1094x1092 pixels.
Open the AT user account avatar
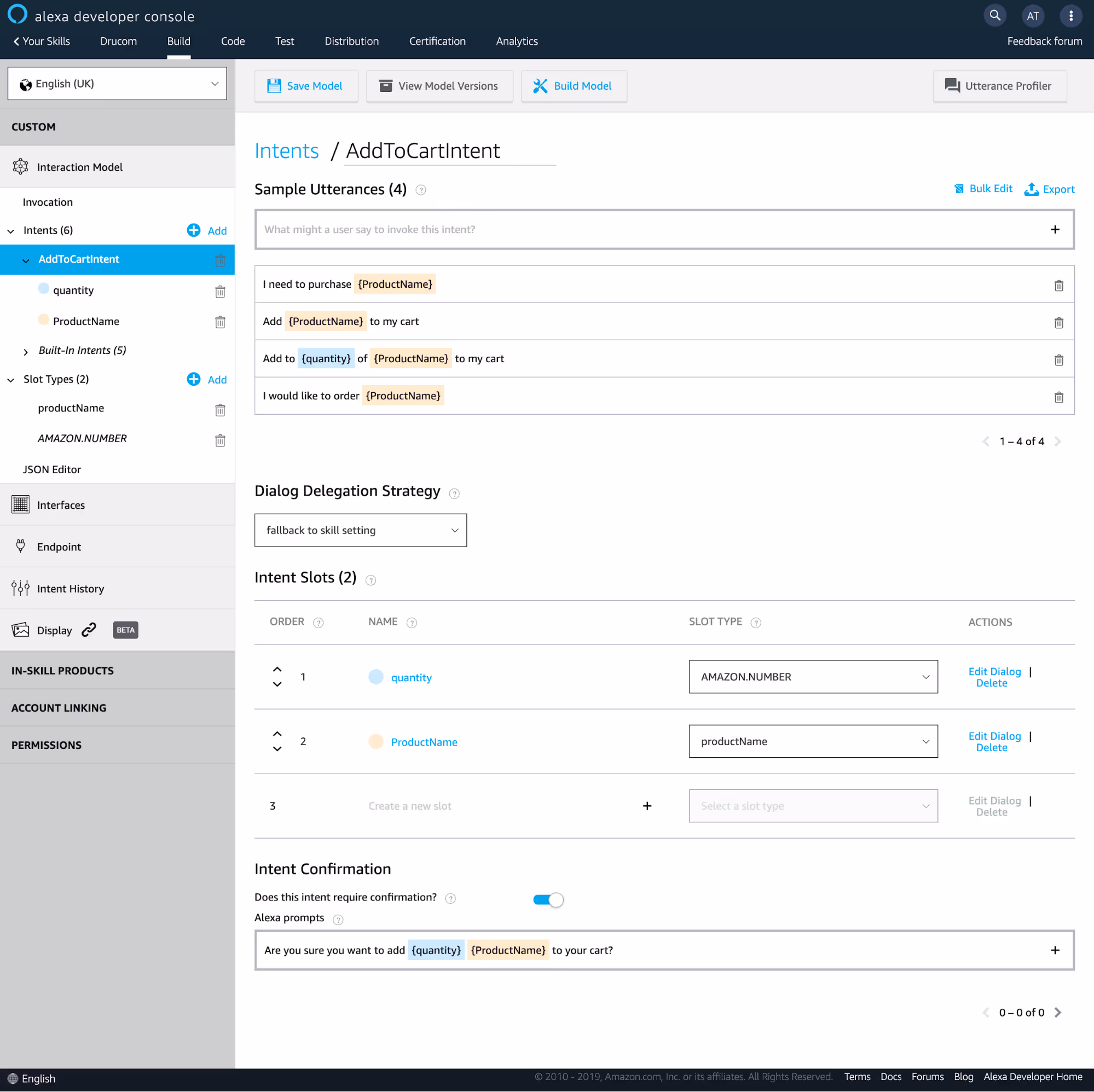click(1033, 16)
